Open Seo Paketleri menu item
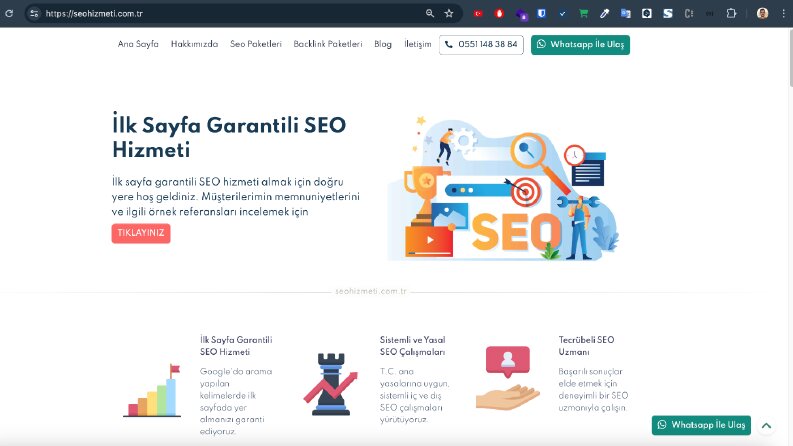 (255, 44)
